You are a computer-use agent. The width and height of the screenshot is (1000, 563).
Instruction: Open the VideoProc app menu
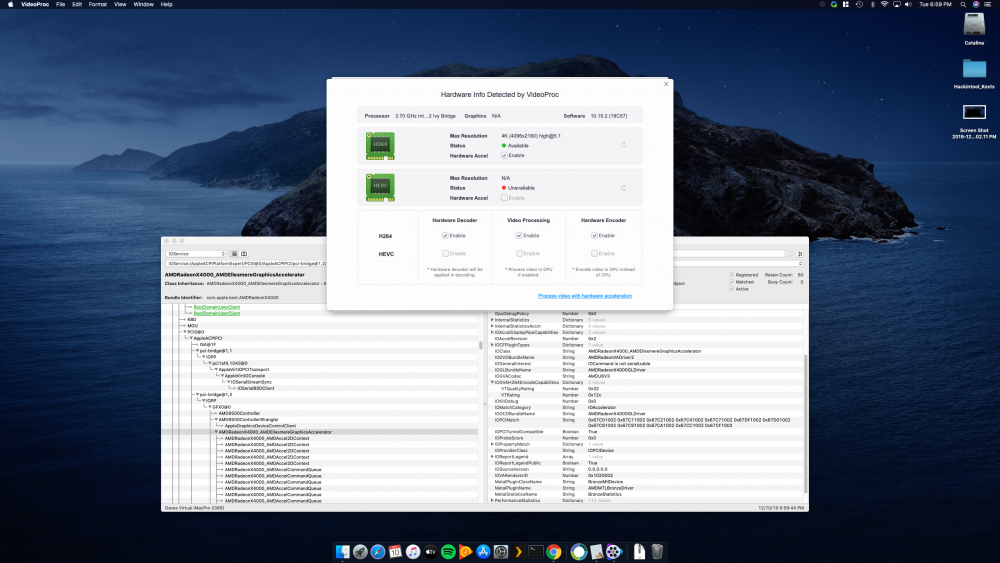(34, 4)
